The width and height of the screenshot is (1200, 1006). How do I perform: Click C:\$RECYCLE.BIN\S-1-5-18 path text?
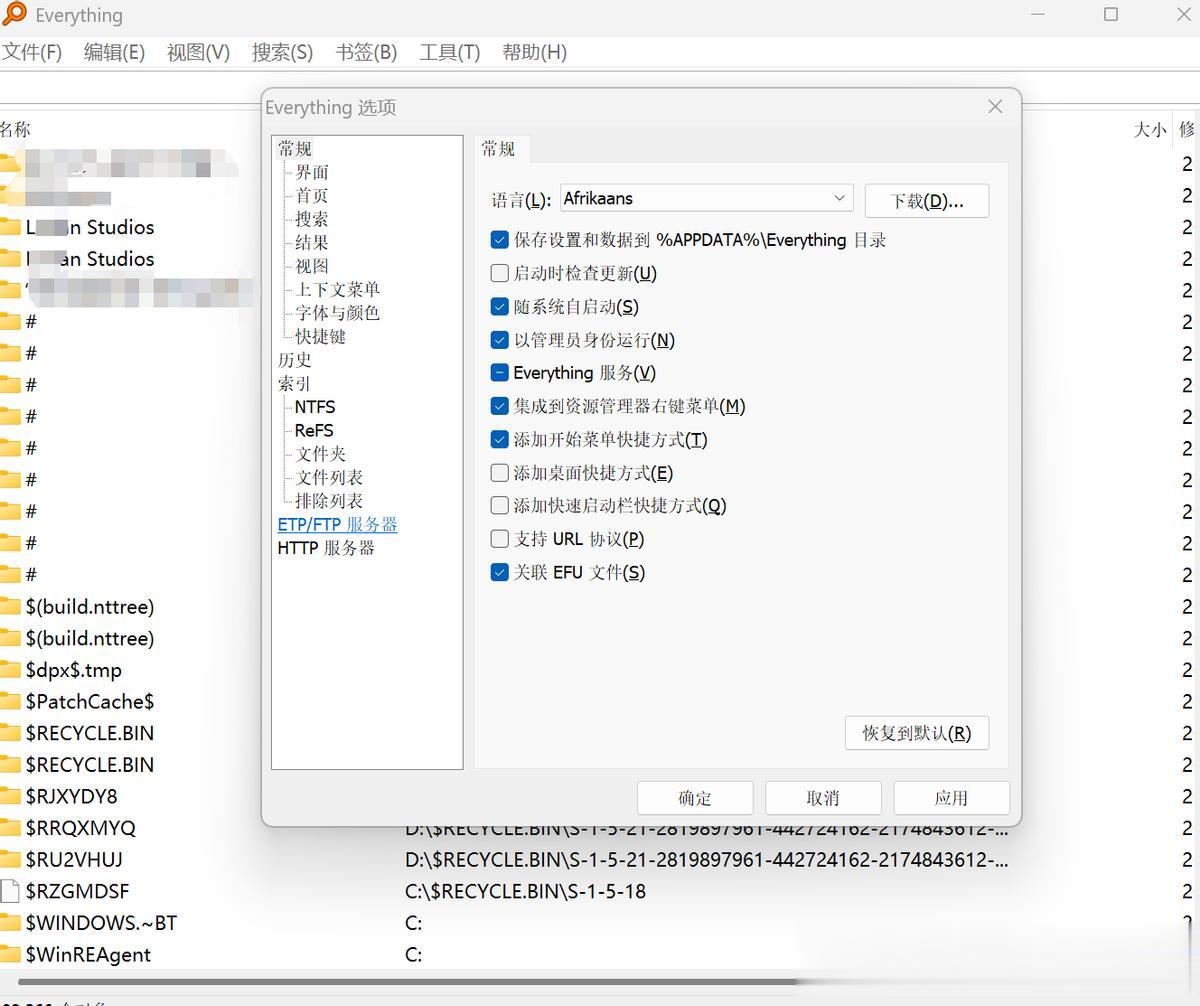[x=525, y=891]
